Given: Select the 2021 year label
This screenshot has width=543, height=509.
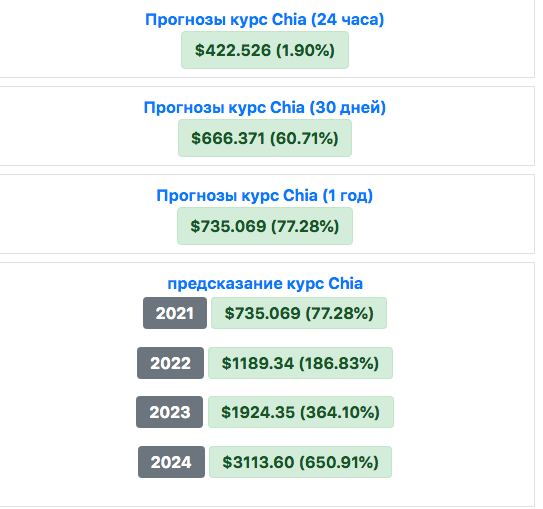Looking at the screenshot, I should point(175,313).
